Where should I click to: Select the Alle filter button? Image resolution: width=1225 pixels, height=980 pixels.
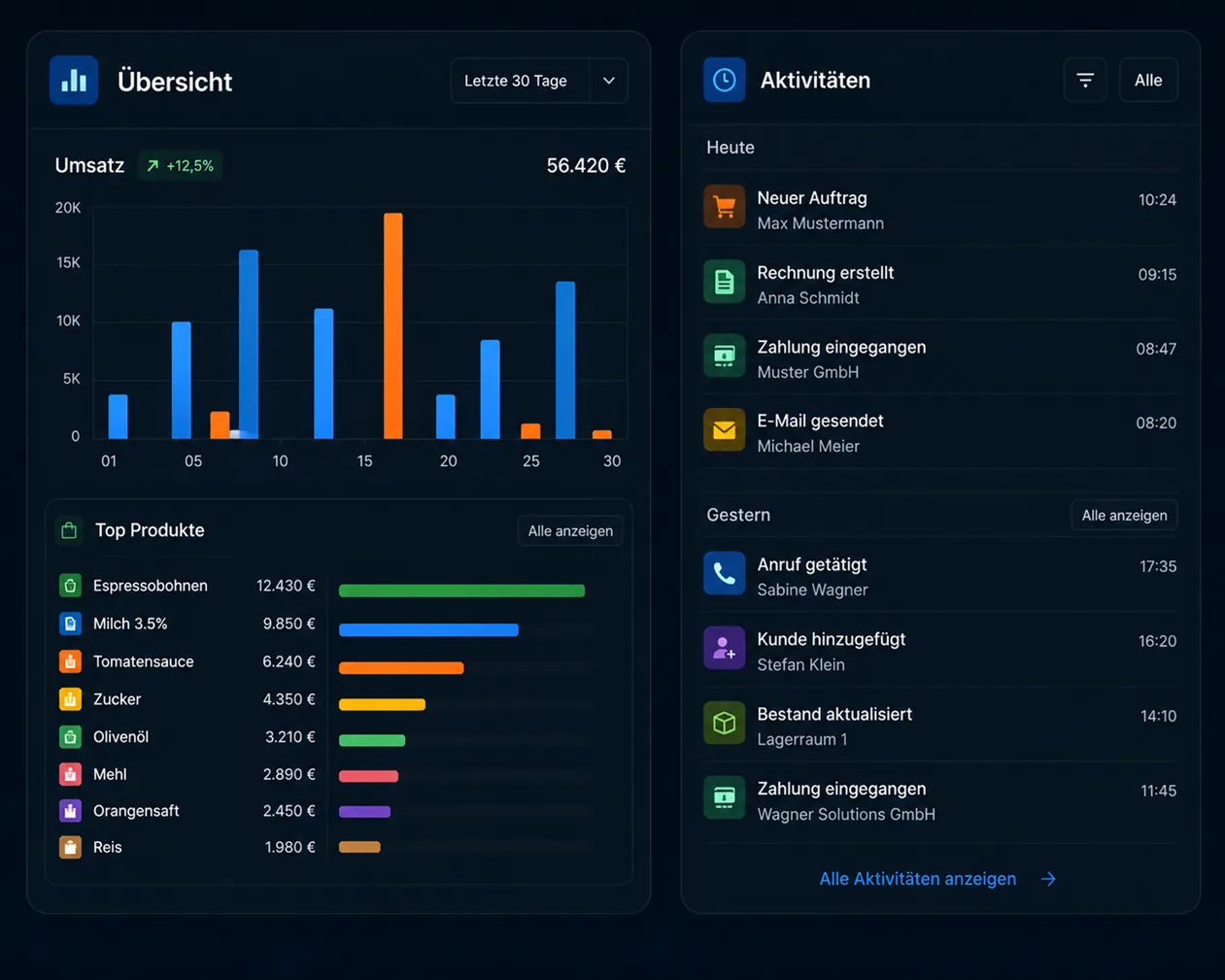pyautogui.click(x=1148, y=80)
